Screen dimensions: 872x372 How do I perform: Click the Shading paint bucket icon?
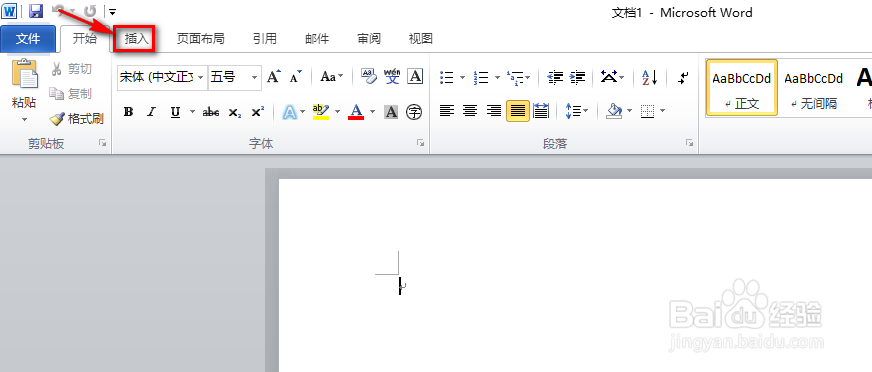coord(614,111)
